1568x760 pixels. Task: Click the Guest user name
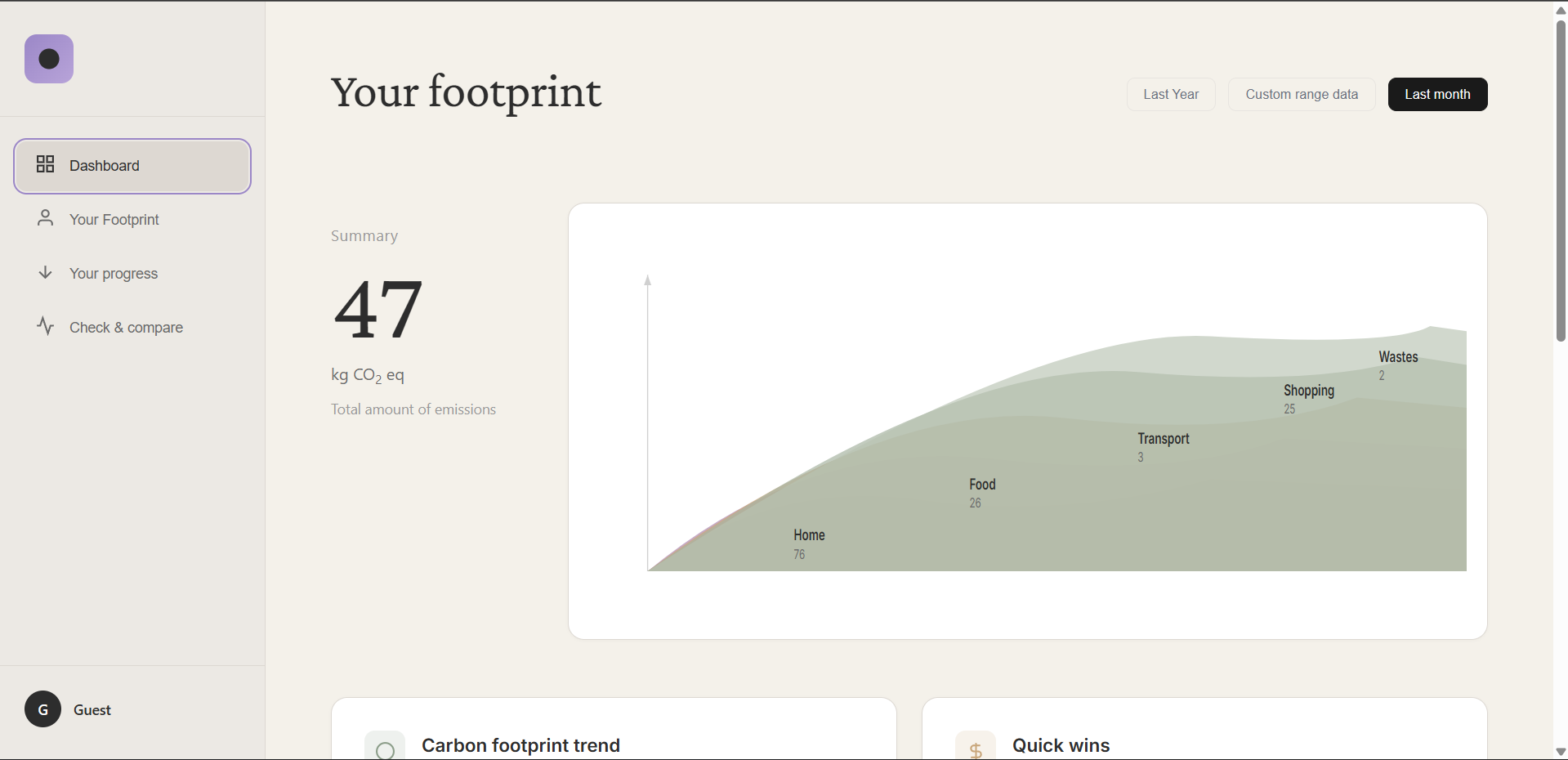(92, 710)
